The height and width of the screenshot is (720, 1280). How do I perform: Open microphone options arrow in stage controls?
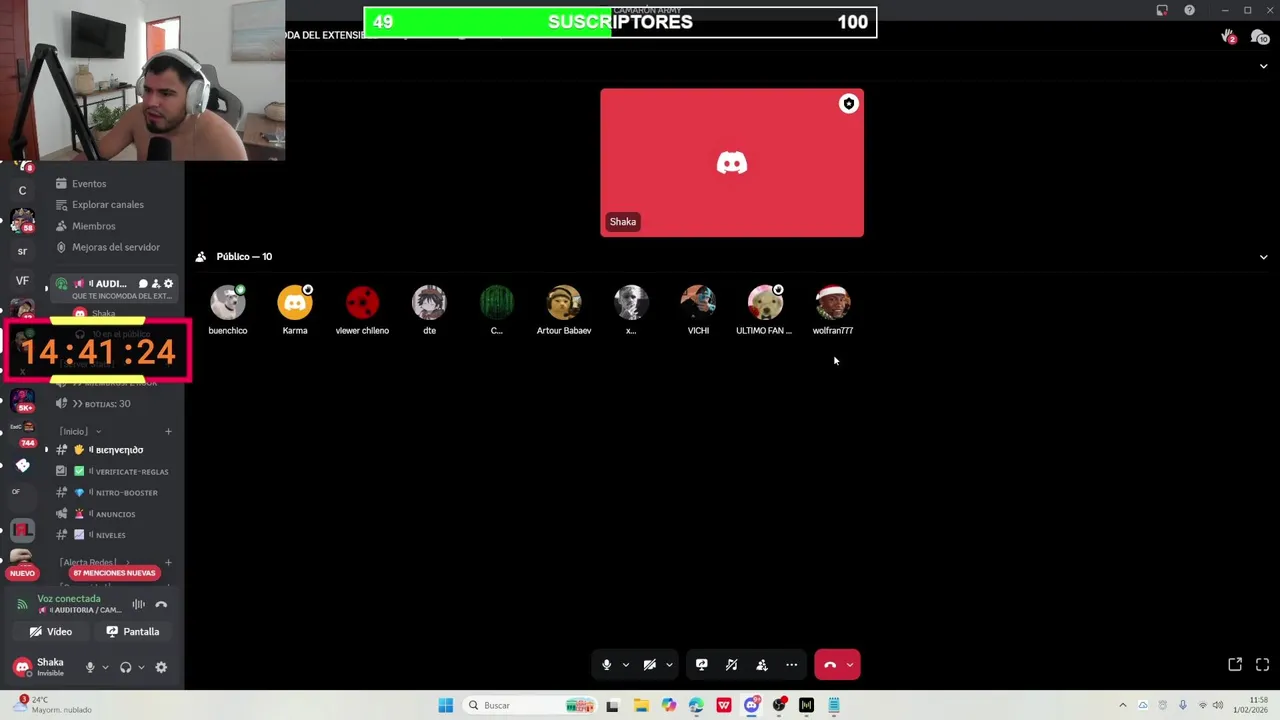[626, 665]
